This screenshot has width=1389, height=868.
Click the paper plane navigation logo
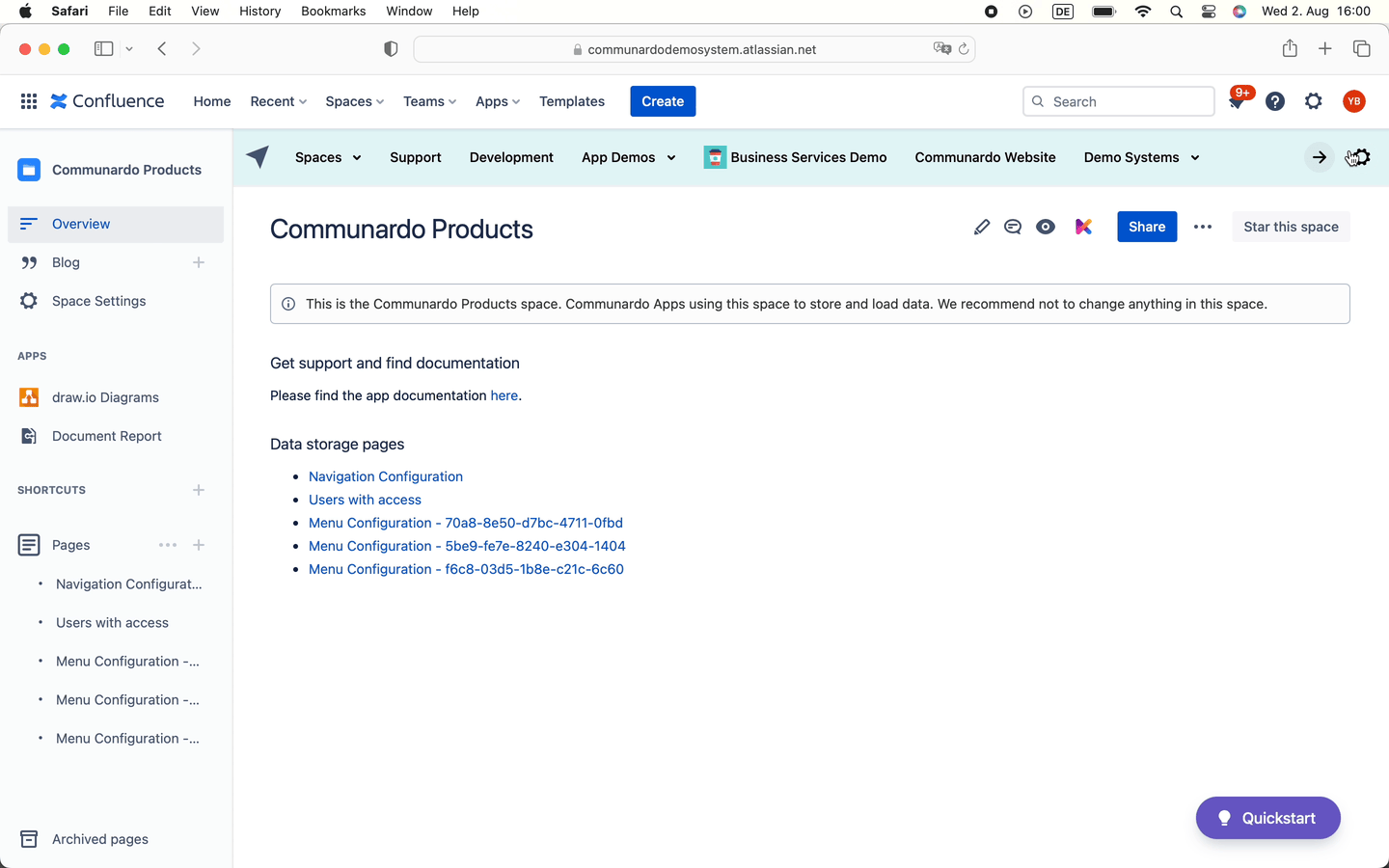pos(258,157)
